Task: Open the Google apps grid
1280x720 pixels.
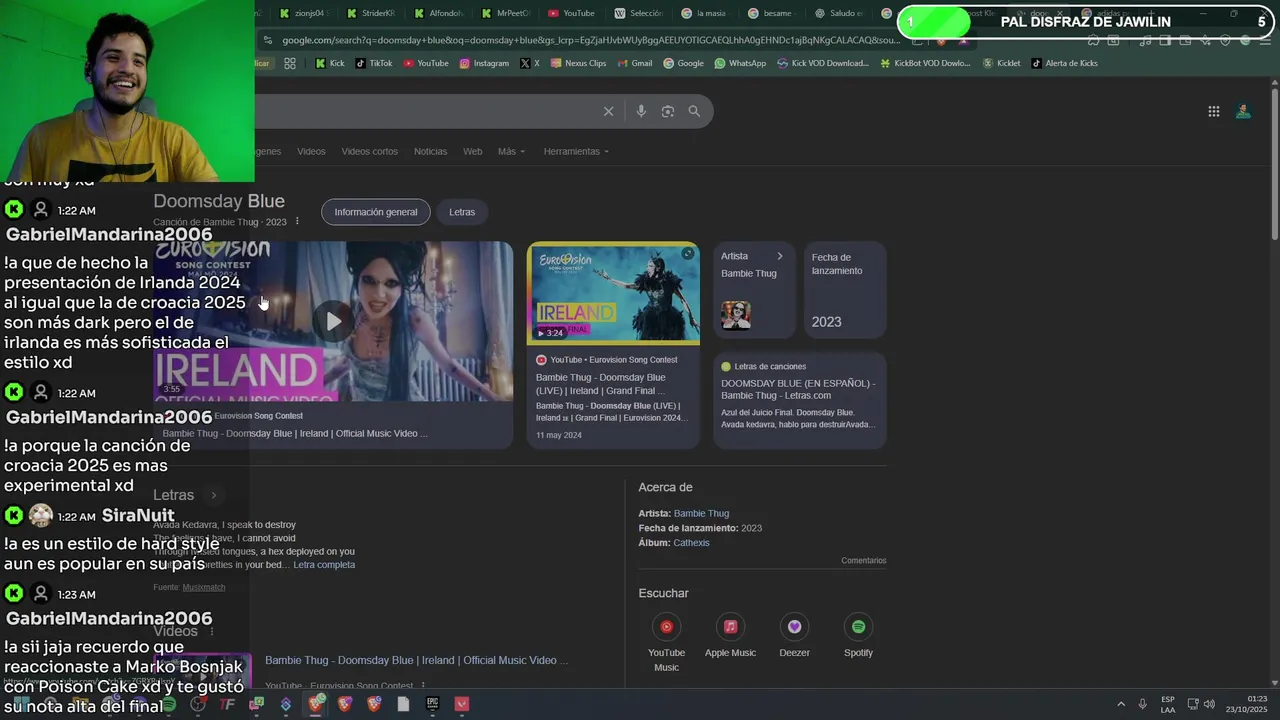Action: (1213, 111)
